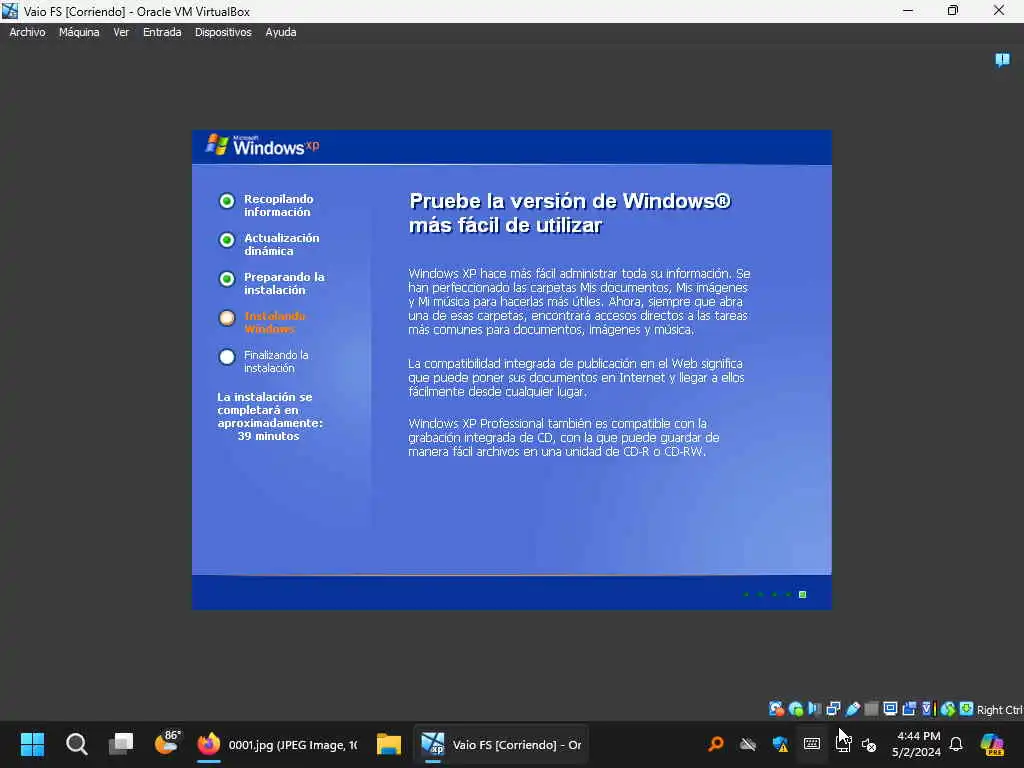The image size is (1024, 768).
Task: Click the optical drive indicator in VirtualBox status bar
Action: click(x=795, y=709)
